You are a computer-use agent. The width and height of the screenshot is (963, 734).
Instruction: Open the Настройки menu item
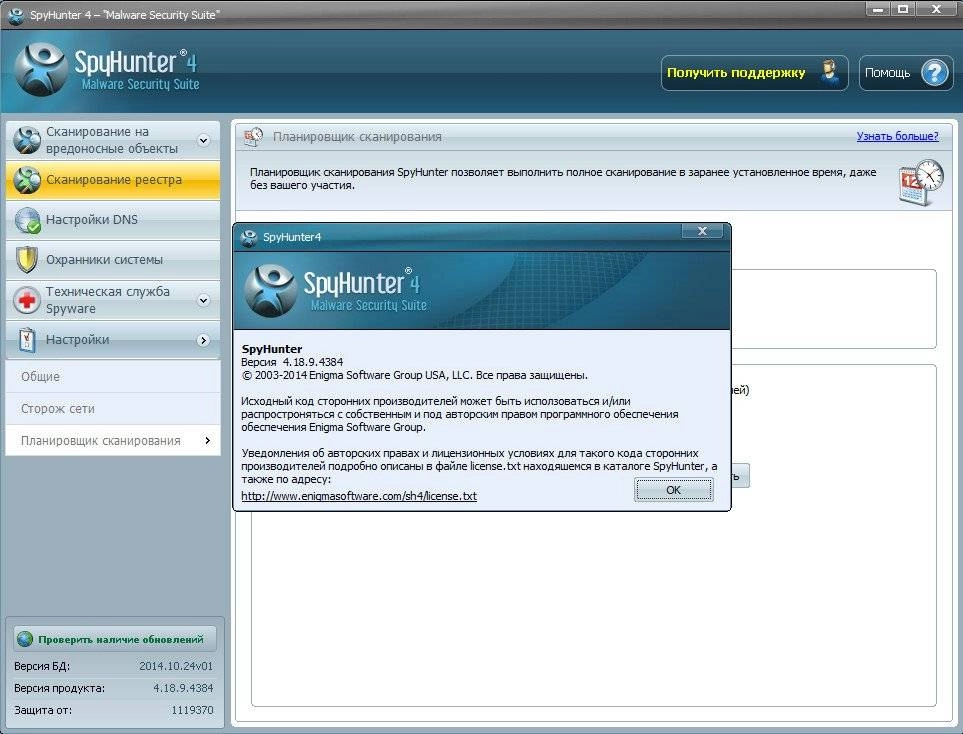click(113, 340)
